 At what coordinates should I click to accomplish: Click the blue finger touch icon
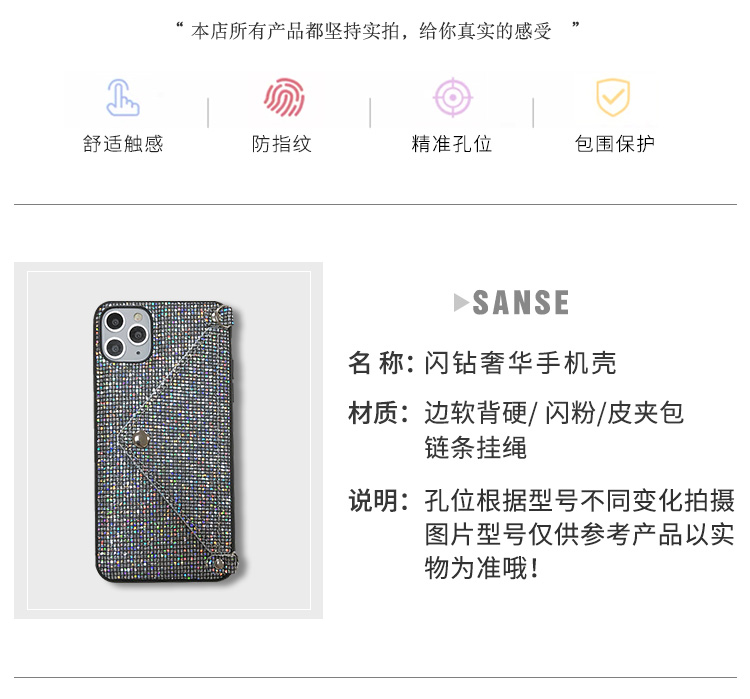123,98
